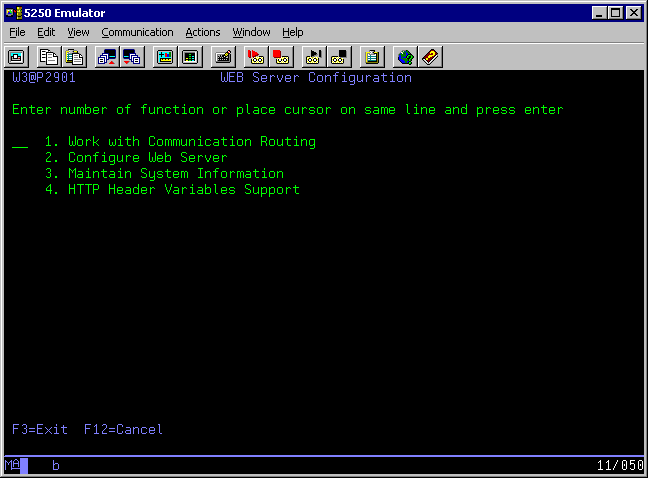648x478 pixels.
Task: Open the Help menu
Action: [x=293, y=32]
